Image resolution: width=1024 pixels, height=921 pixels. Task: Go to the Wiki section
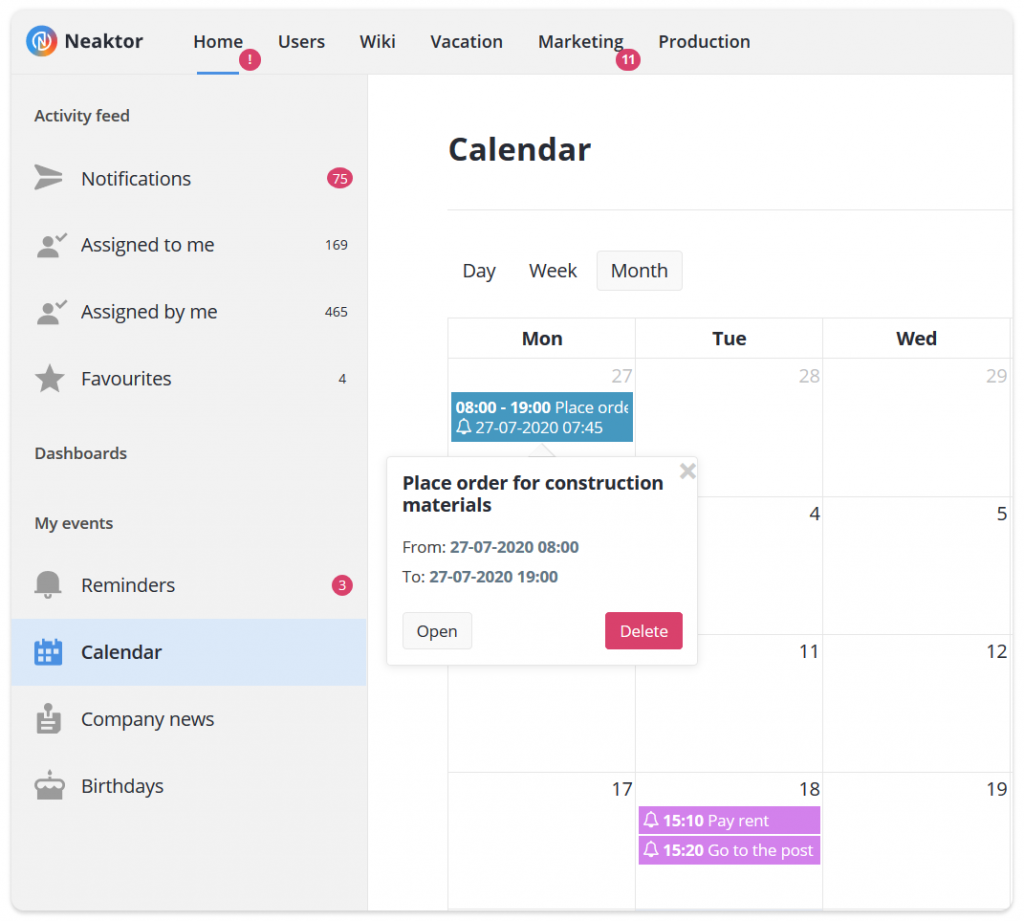click(377, 41)
